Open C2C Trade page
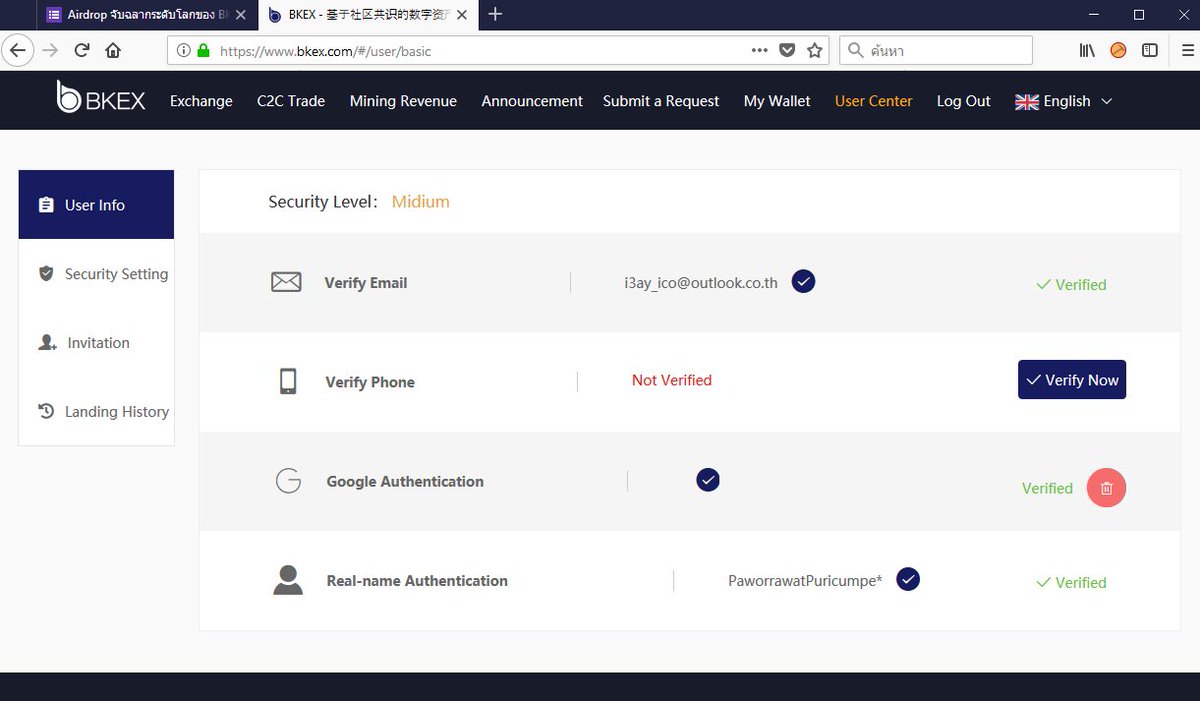The image size is (1200, 701). tap(291, 101)
